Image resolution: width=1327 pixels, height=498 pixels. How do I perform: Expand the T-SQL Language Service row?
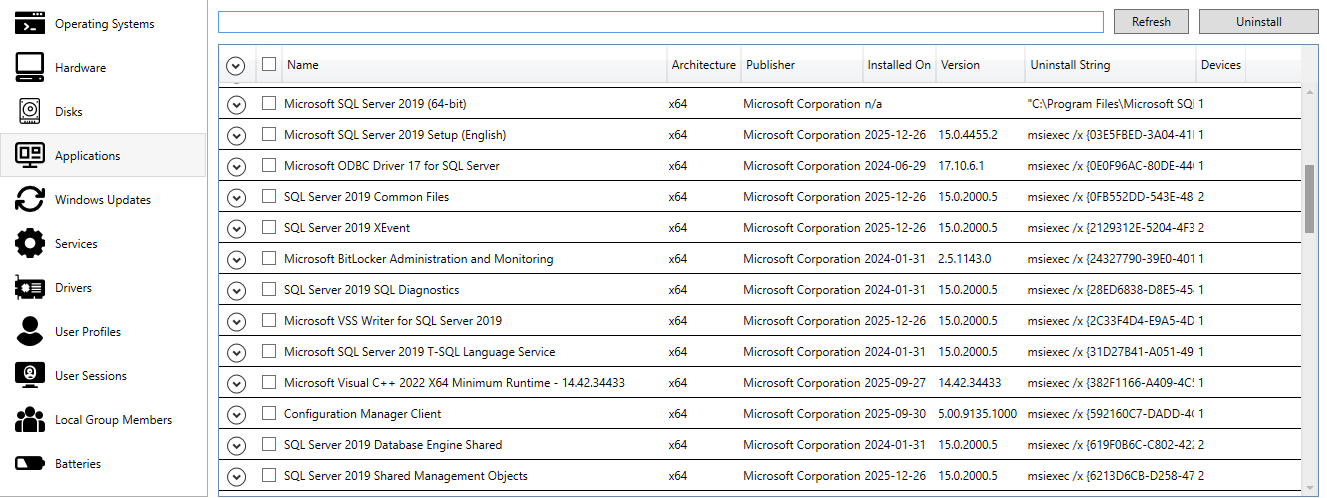(236, 353)
